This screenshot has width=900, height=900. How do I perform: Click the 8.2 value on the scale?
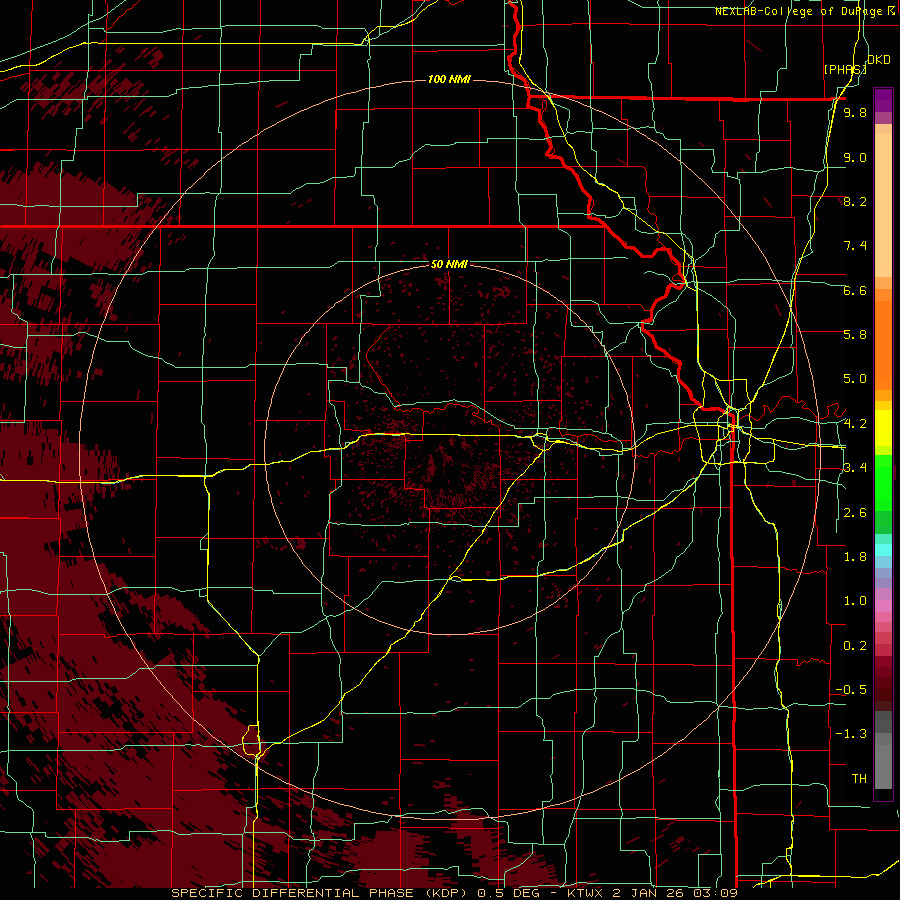tap(855, 201)
